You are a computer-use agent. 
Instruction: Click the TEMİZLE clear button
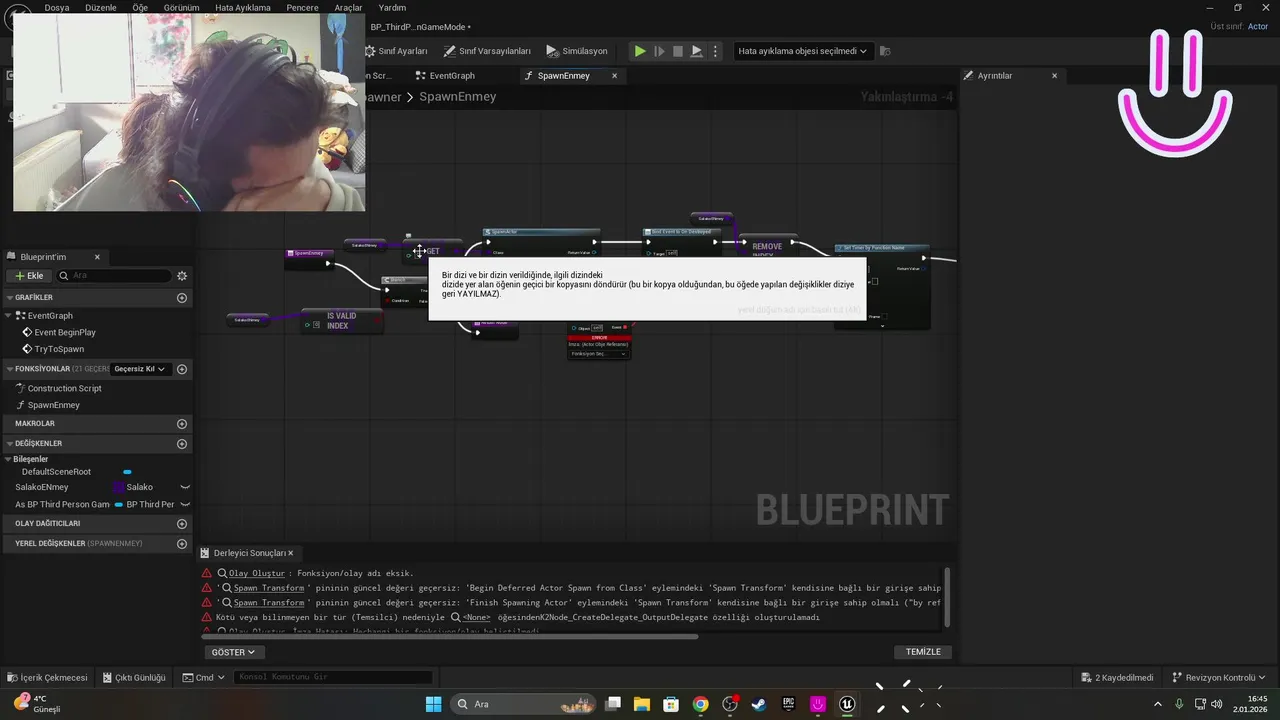(923, 652)
